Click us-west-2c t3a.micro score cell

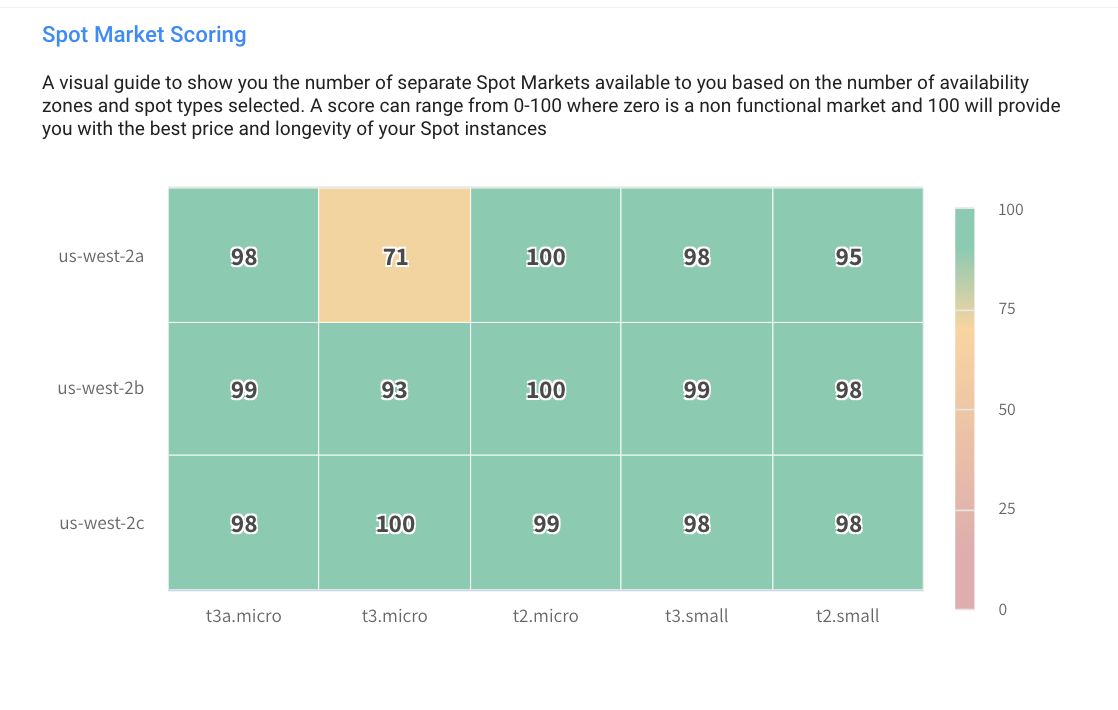244,523
